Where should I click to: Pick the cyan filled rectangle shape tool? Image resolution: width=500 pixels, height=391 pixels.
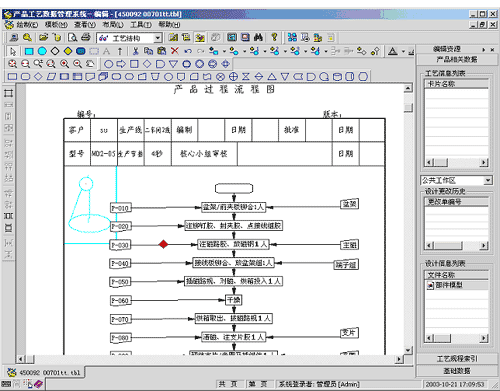click(29, 51)
